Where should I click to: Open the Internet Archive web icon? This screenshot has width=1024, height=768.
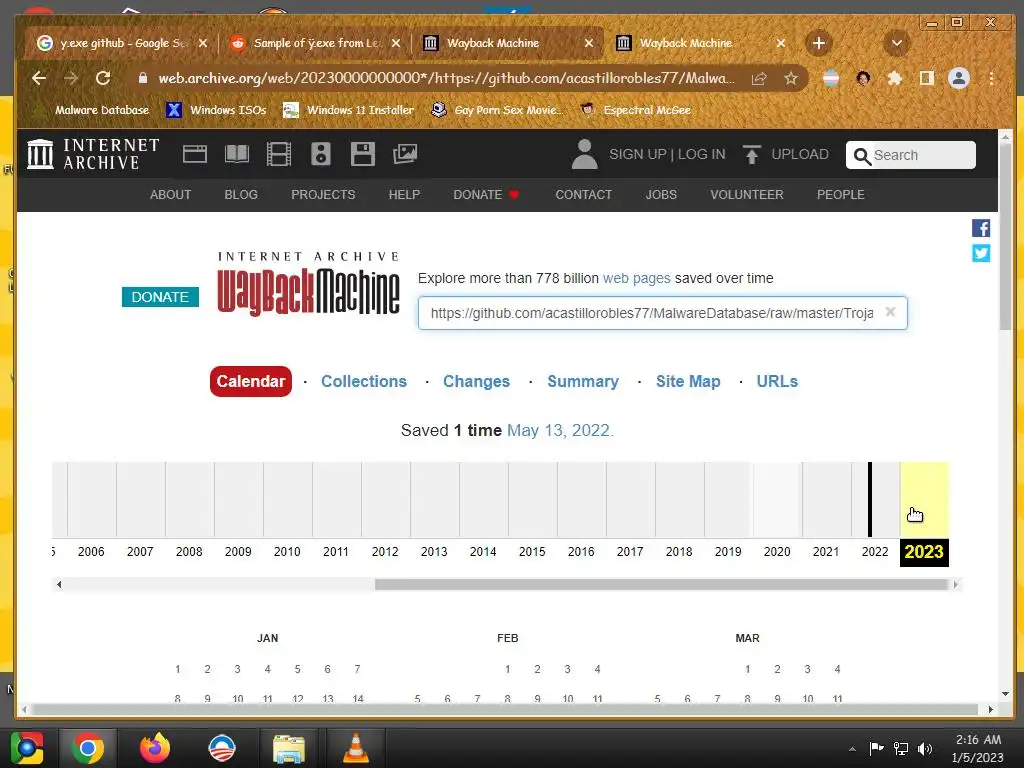coord(195,154)
